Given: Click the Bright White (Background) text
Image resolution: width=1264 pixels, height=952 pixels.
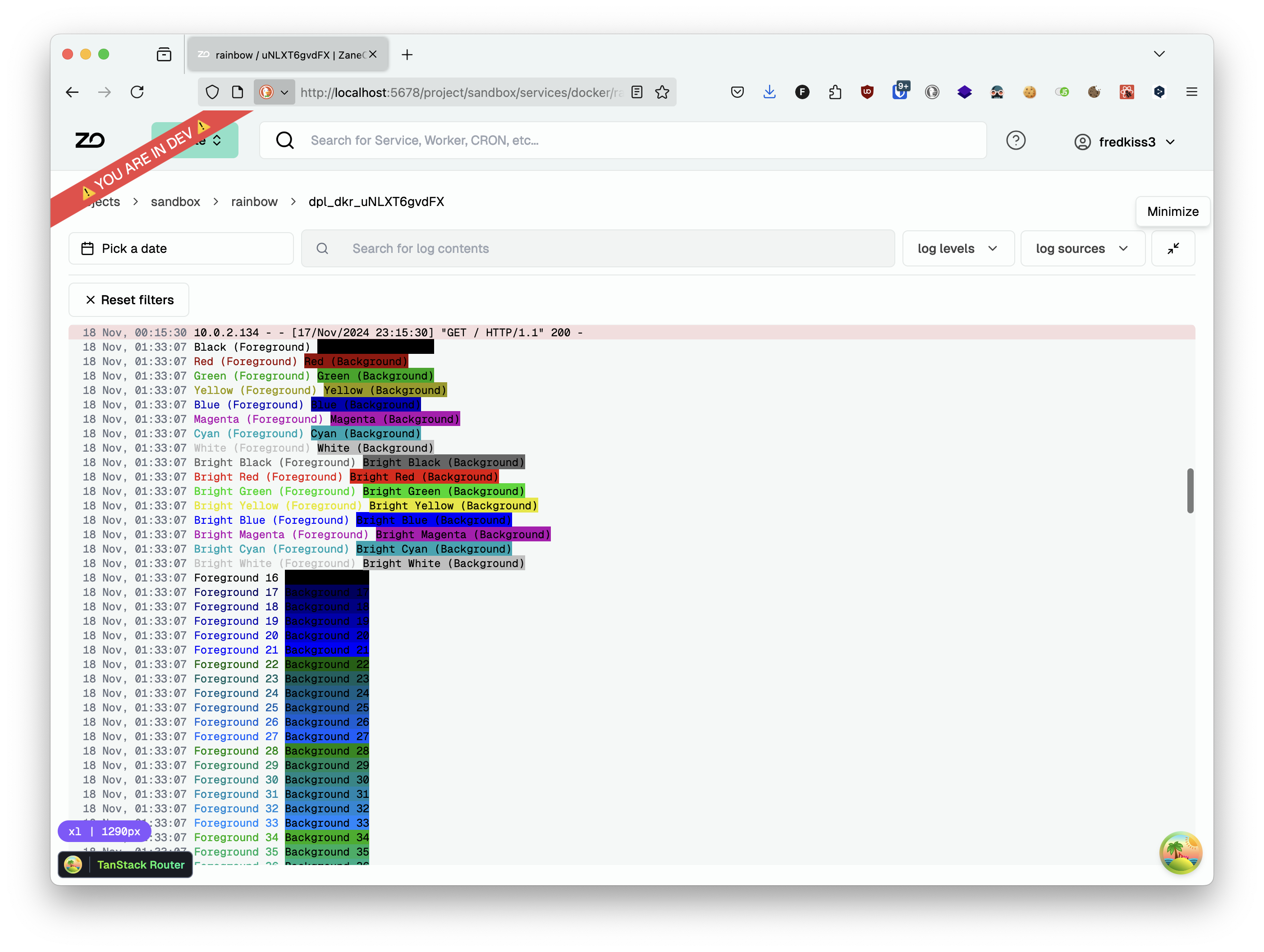Looking at the screenshot, I should [444, 563].
